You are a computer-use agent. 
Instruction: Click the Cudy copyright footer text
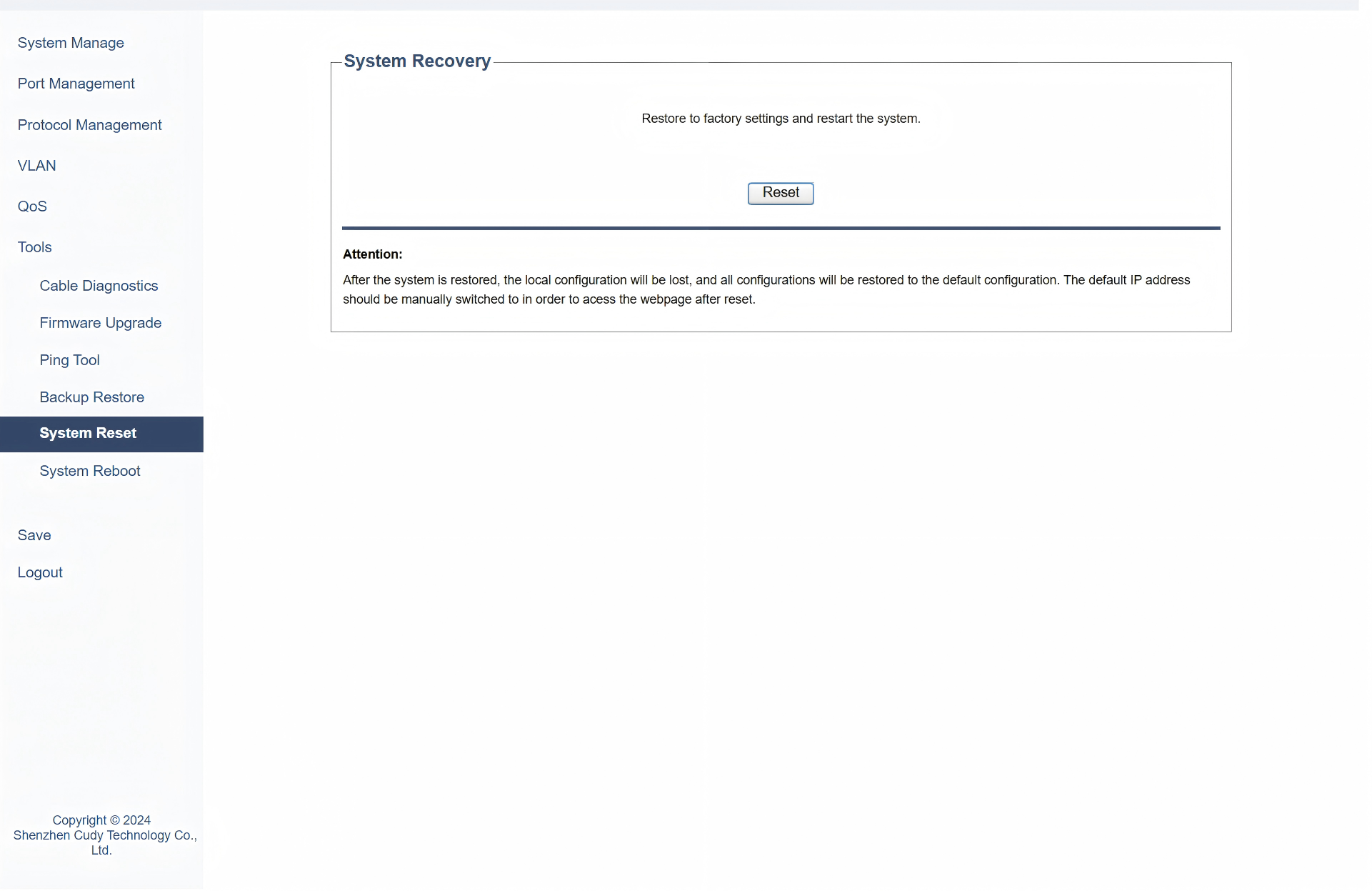point(101,835)
